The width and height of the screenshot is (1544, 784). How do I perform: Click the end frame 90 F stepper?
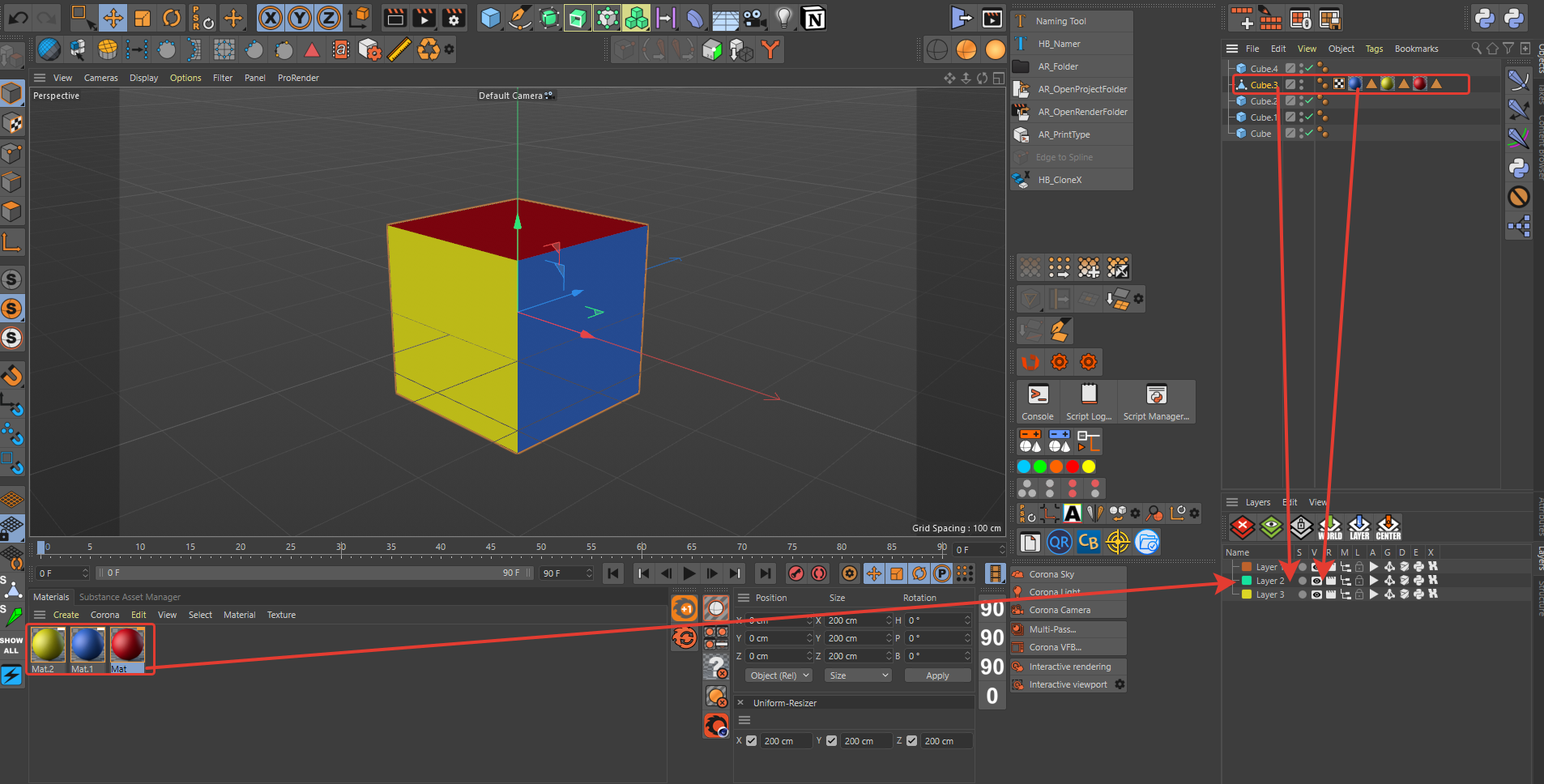[x=589, y=573]
